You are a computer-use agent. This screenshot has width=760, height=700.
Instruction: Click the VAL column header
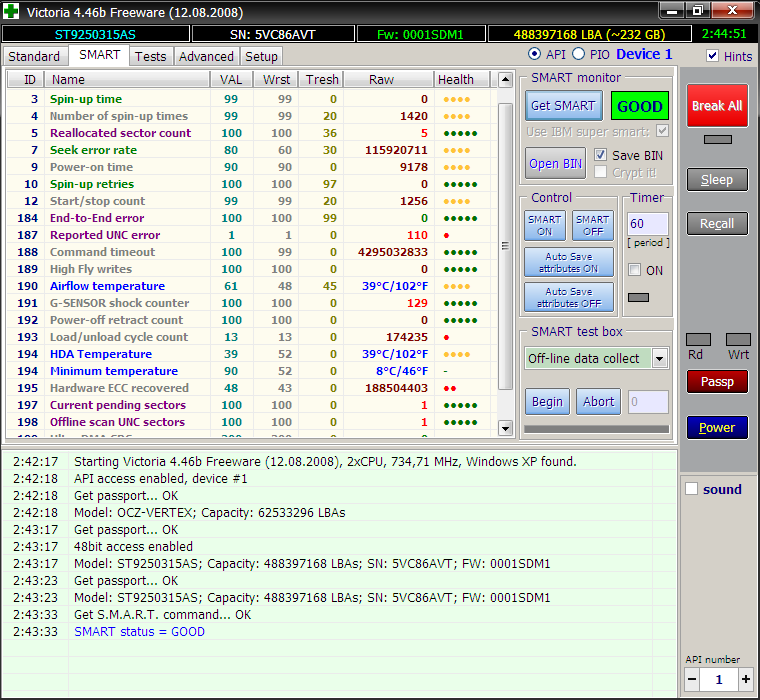[231, 80]
